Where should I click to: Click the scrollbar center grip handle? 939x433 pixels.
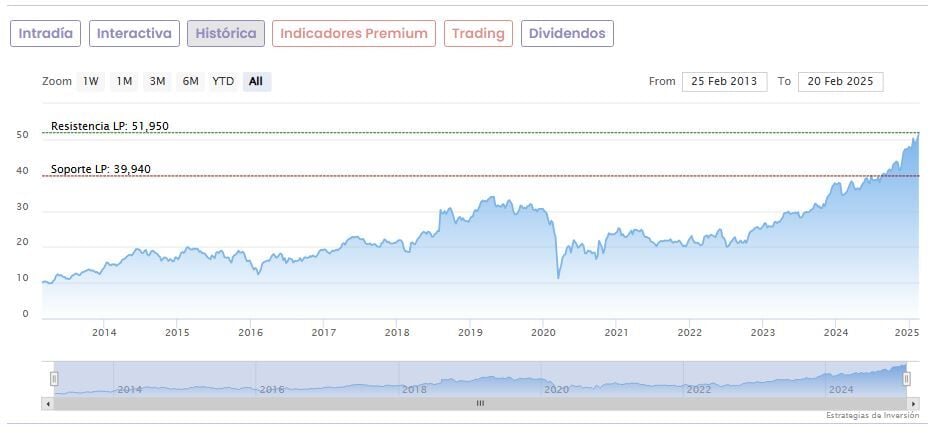tap(480, 403)
